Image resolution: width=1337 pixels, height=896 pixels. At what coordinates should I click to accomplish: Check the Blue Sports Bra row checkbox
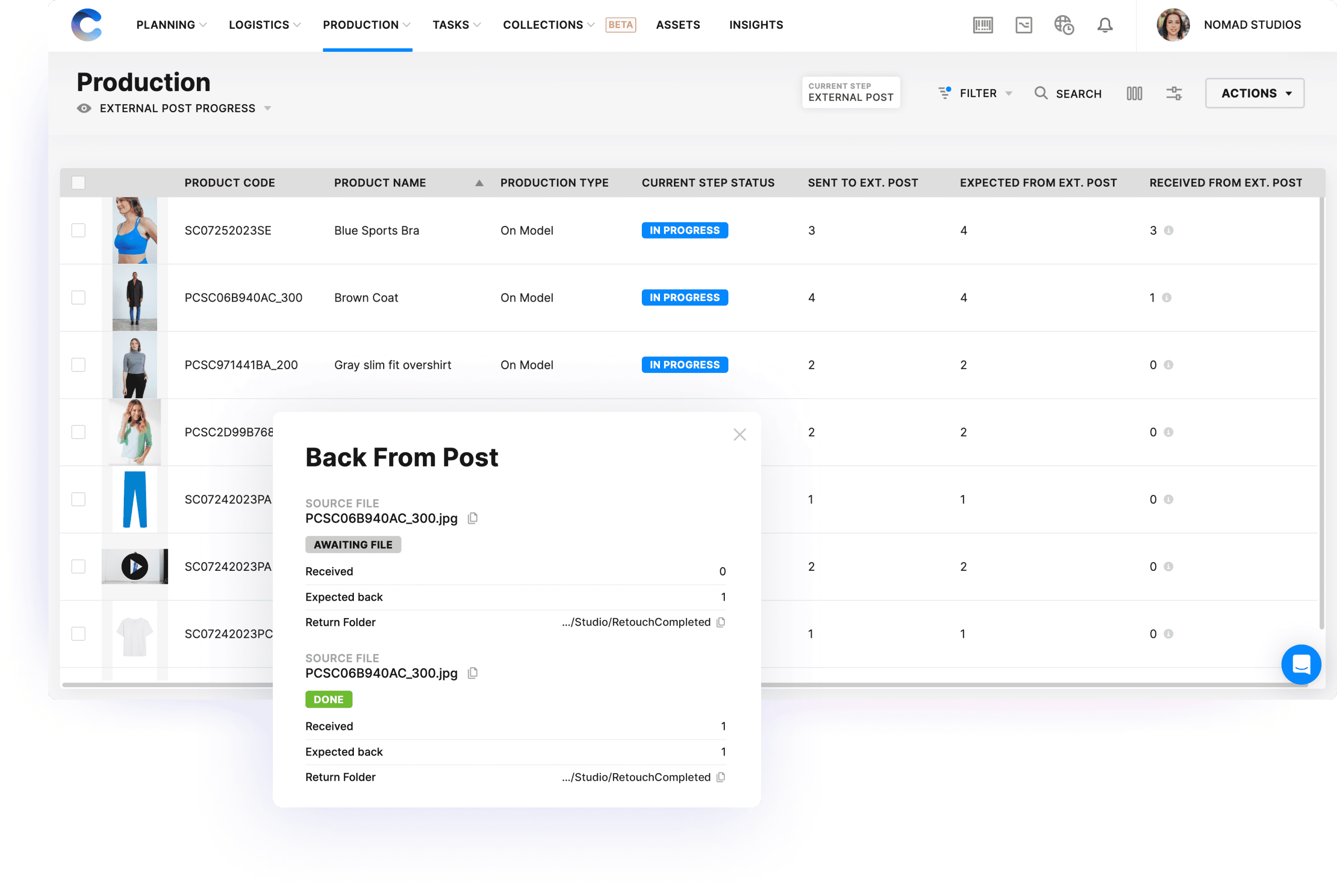79,230
